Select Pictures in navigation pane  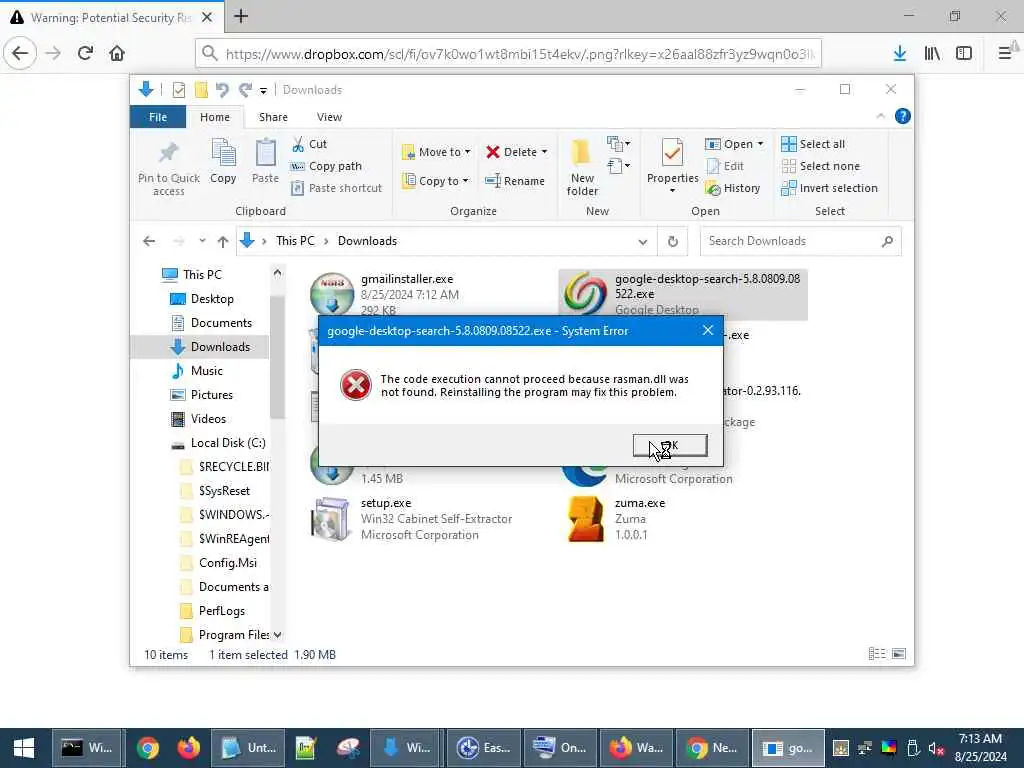click(x=211, y=394)
